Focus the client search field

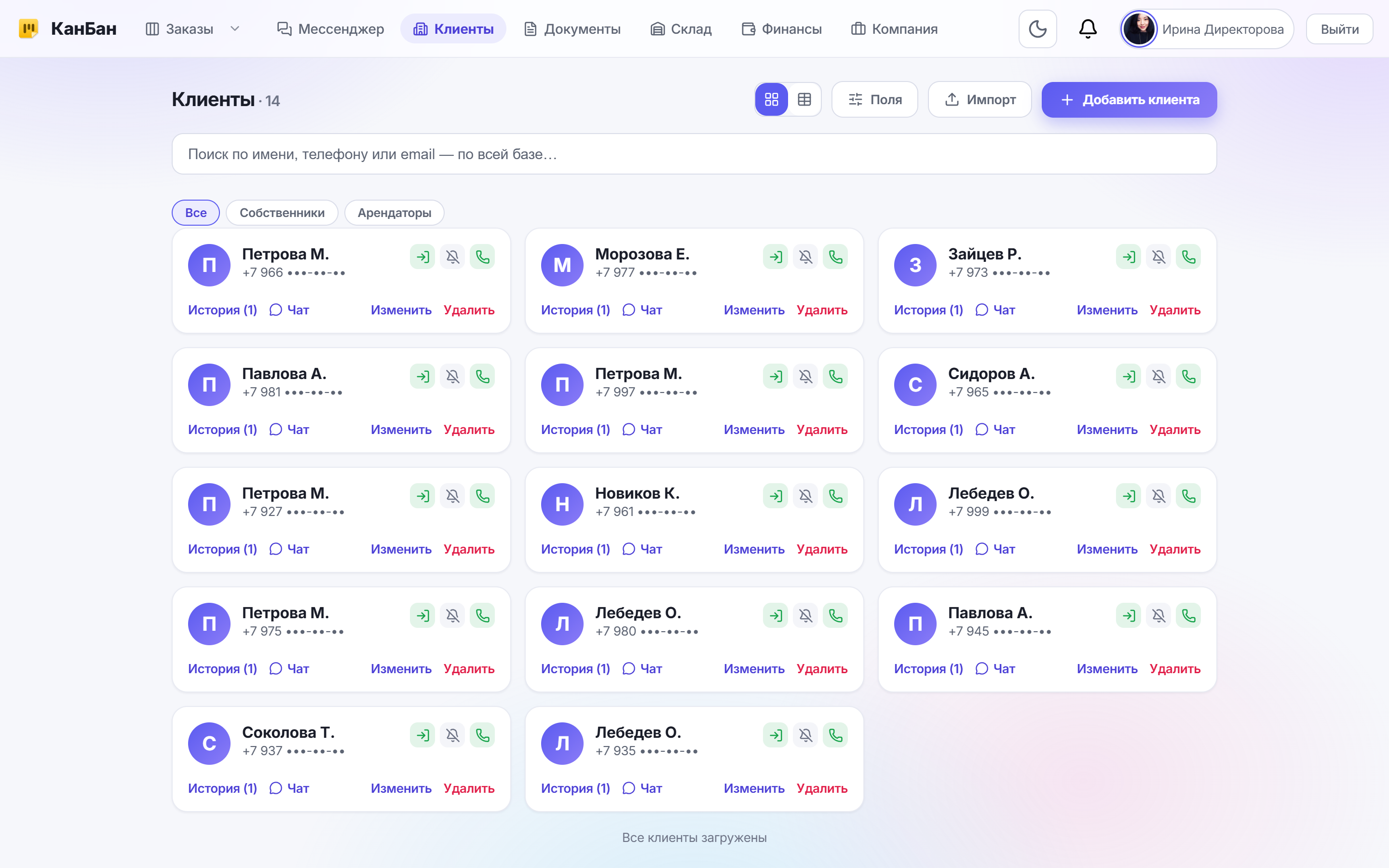point(694,154)
